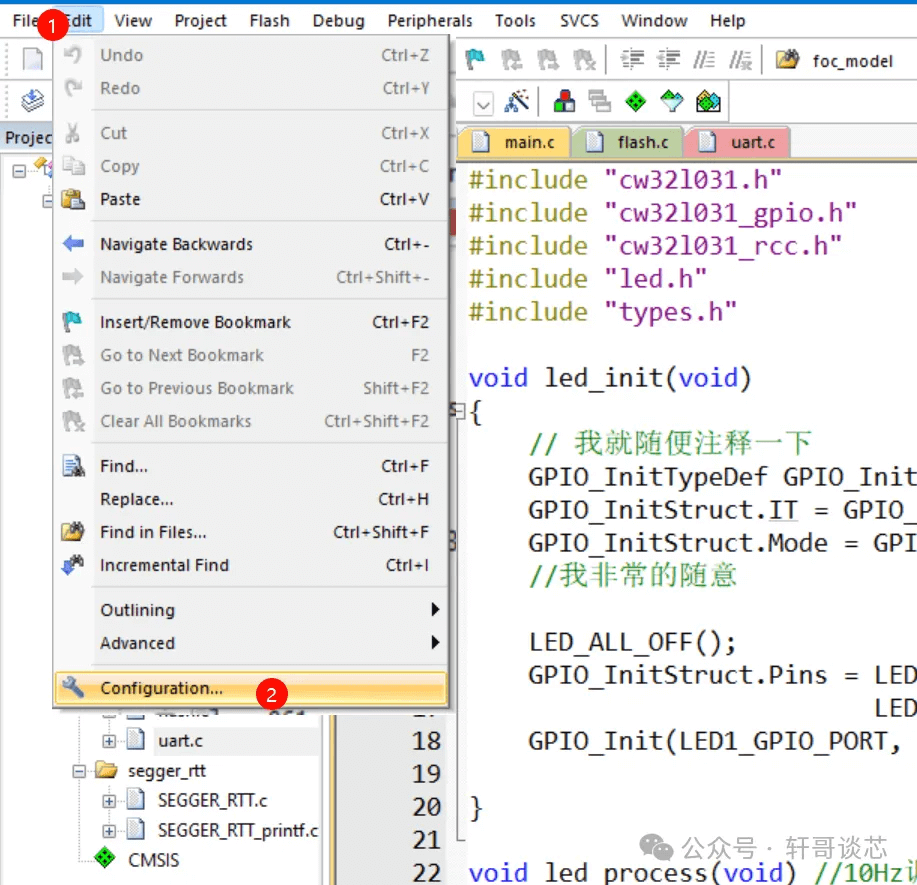Click the Options for Target magic wand icon
Image resolution: width=917 pixels, height=885 pixels.
click(x=517, y=102)
